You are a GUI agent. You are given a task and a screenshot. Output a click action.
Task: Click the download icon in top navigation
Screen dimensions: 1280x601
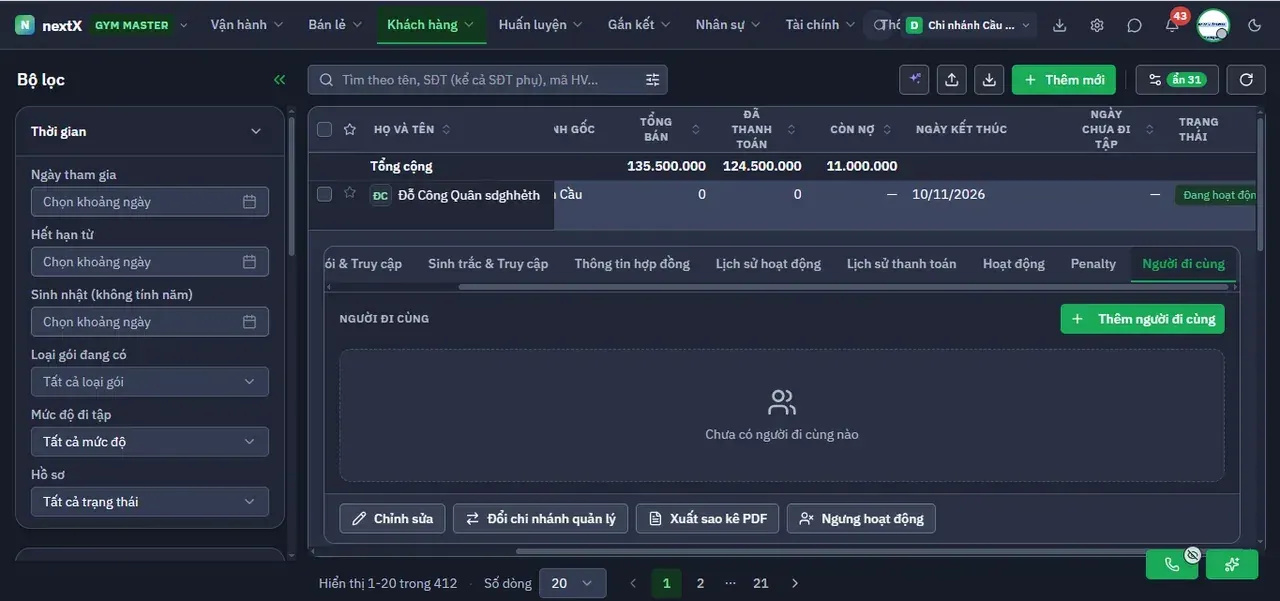[1060, 25]
